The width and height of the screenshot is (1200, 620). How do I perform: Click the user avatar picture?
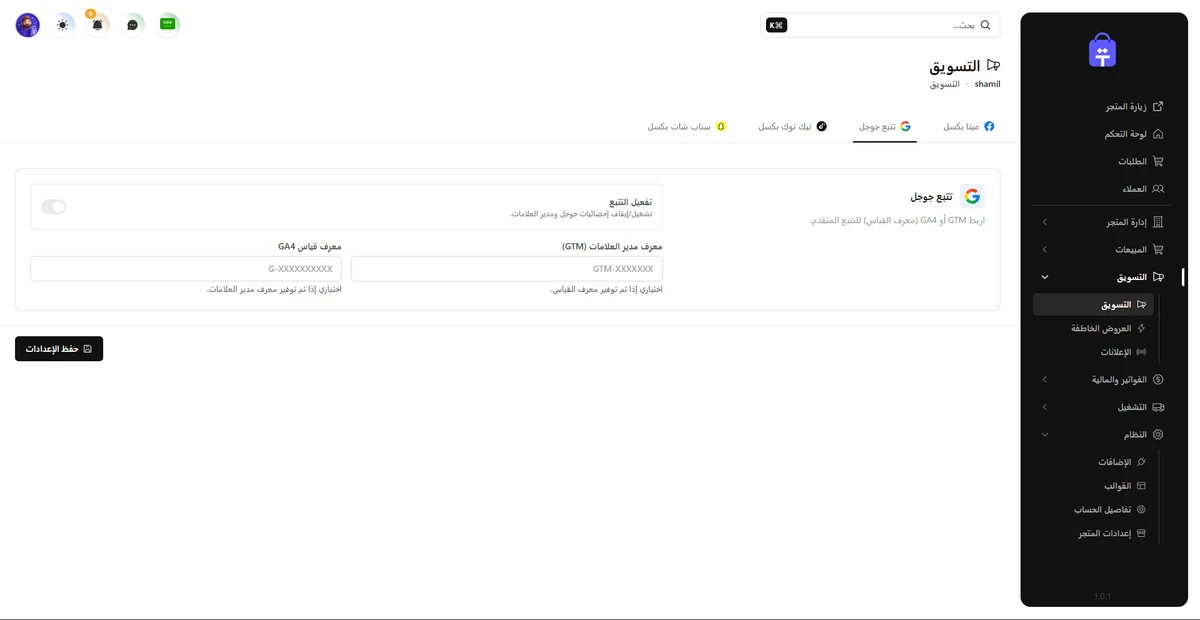[x=28, y=25]
